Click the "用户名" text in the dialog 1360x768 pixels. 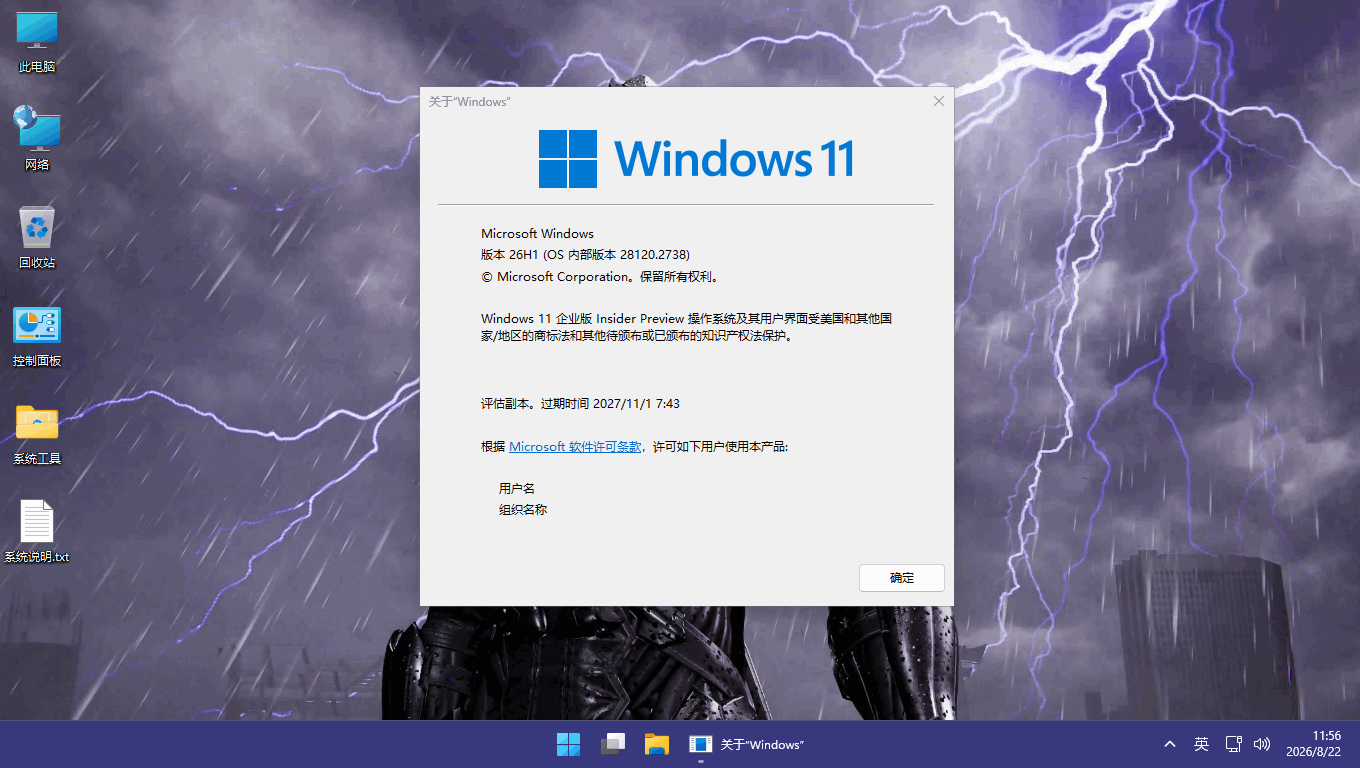tap(517, 489)
